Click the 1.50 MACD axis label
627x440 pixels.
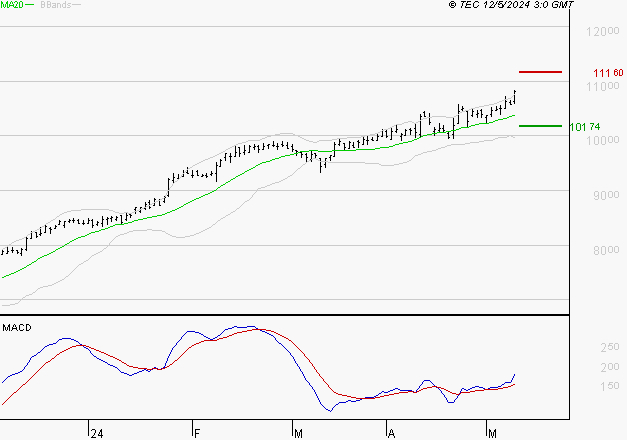click(610, 386)
